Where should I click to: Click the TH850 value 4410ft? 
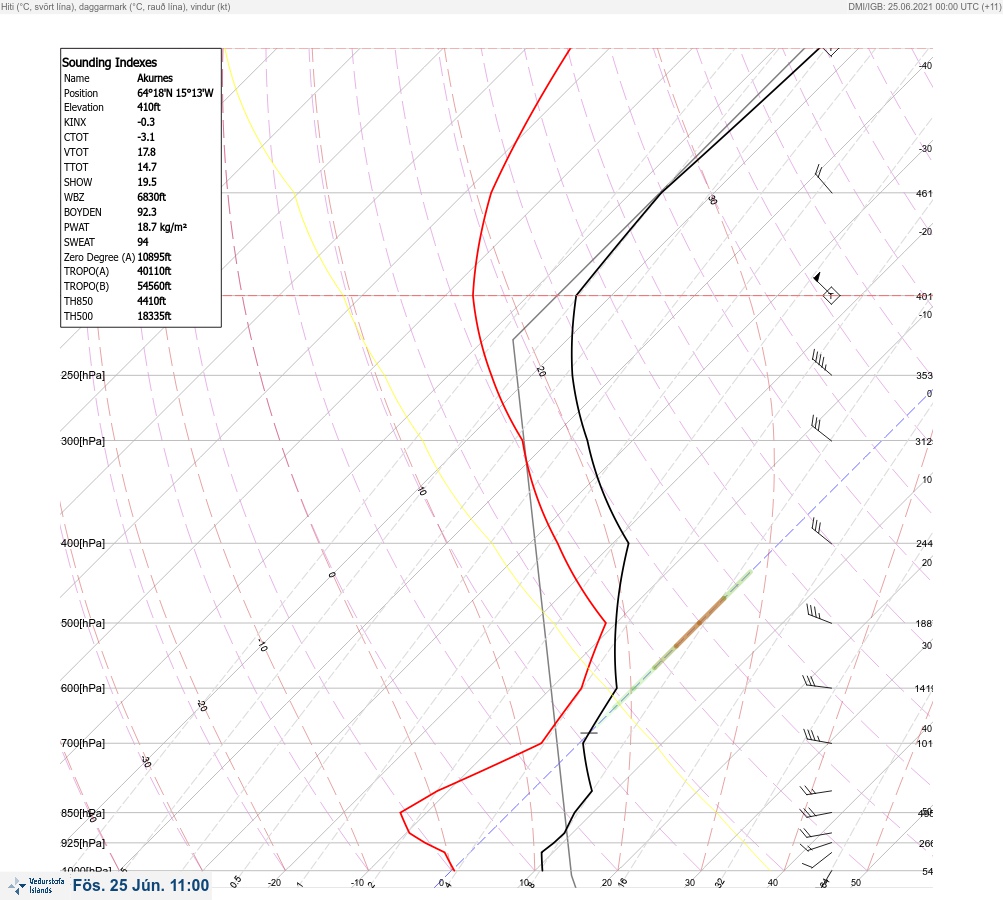pyautogui.click(x=152, y=301)
